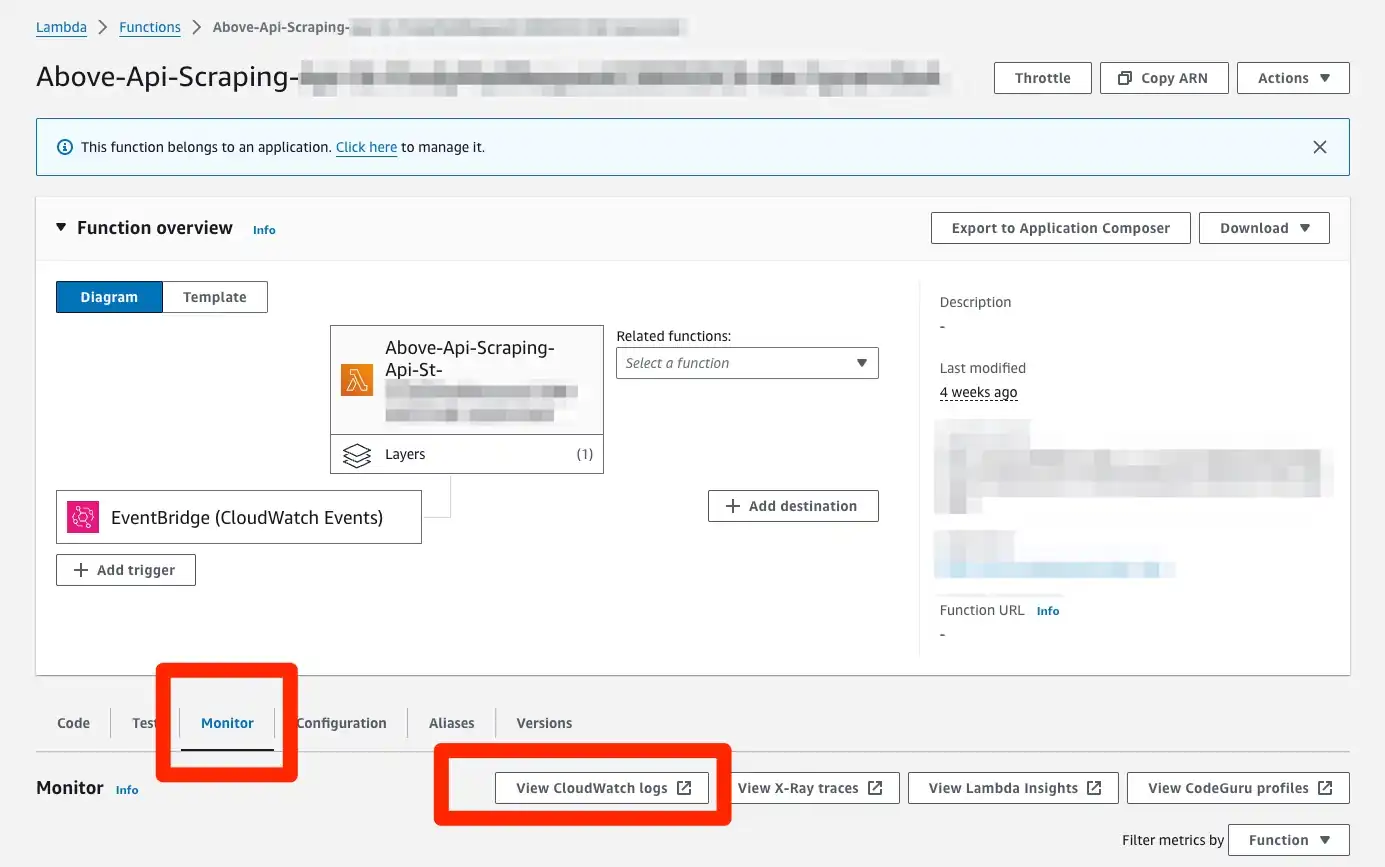The height and width of the screenshot is (867, 1385).
Task: Open Filter metrics by Function dropdown
Action: (1288, 840)
